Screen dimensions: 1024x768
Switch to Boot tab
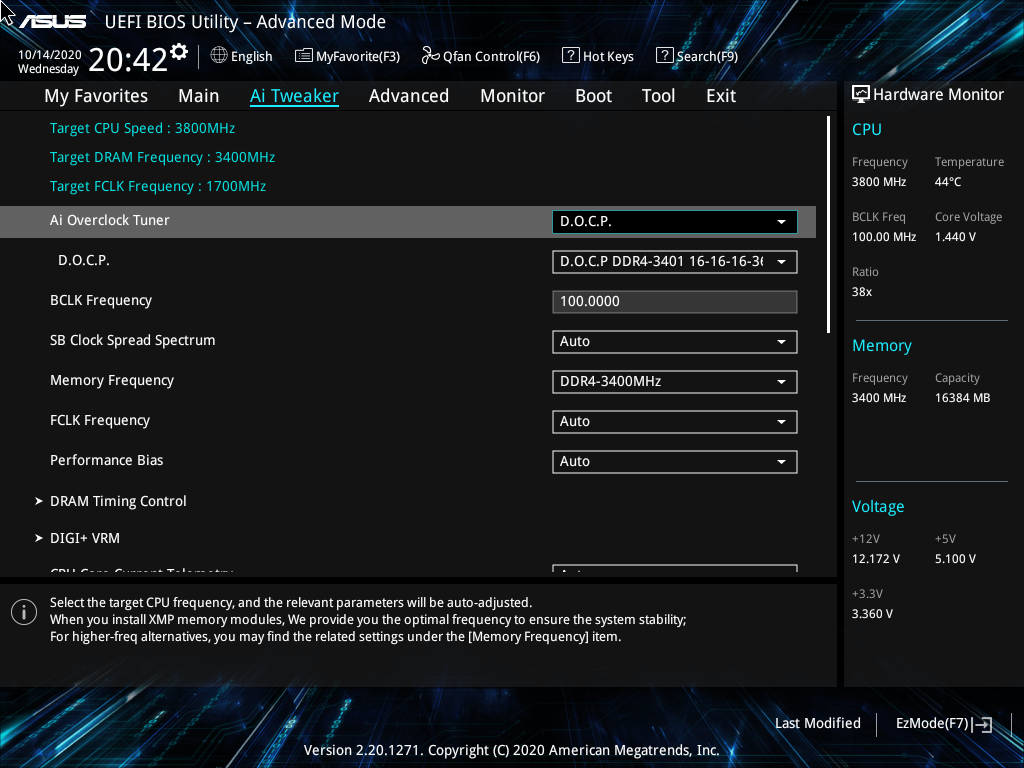[593, 96]
